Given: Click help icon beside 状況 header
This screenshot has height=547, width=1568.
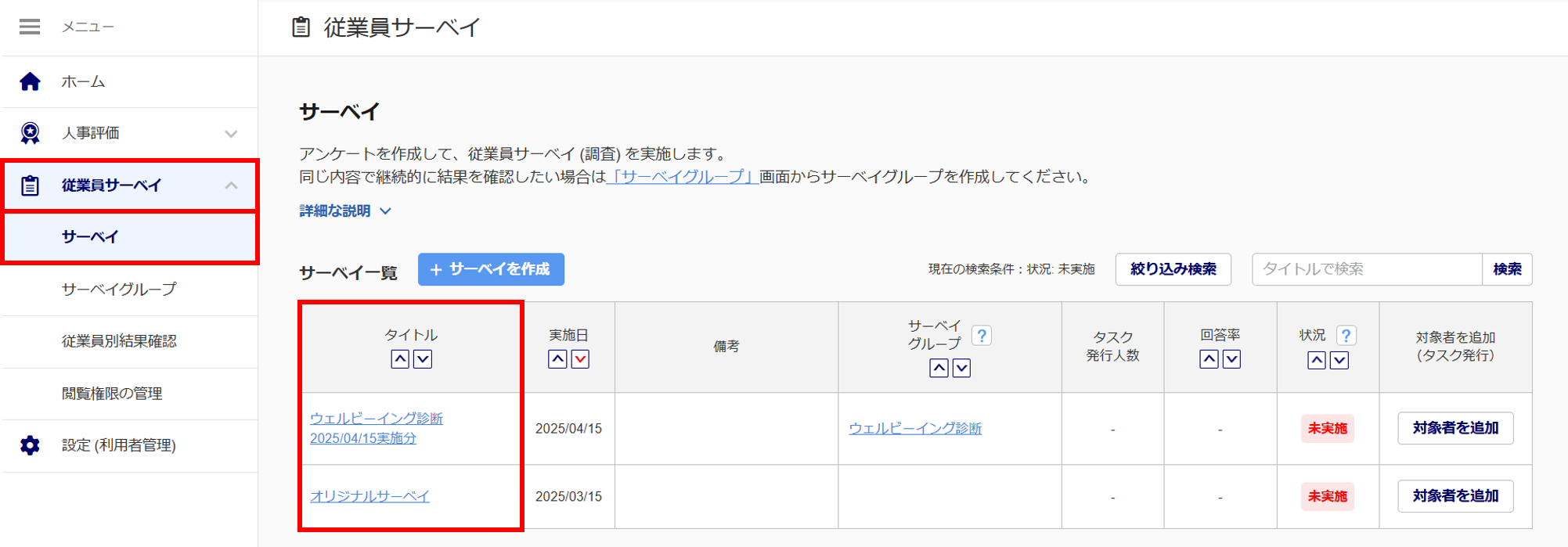Looking at the screenshot, I should pos(1346,336).
